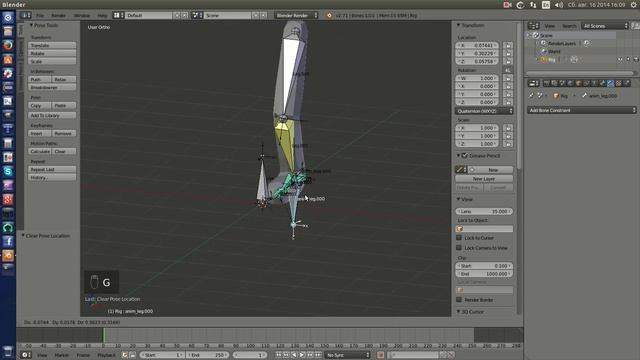
Task: Open the All Scenes outliner display dropdown
Action: tap(605, 26)
